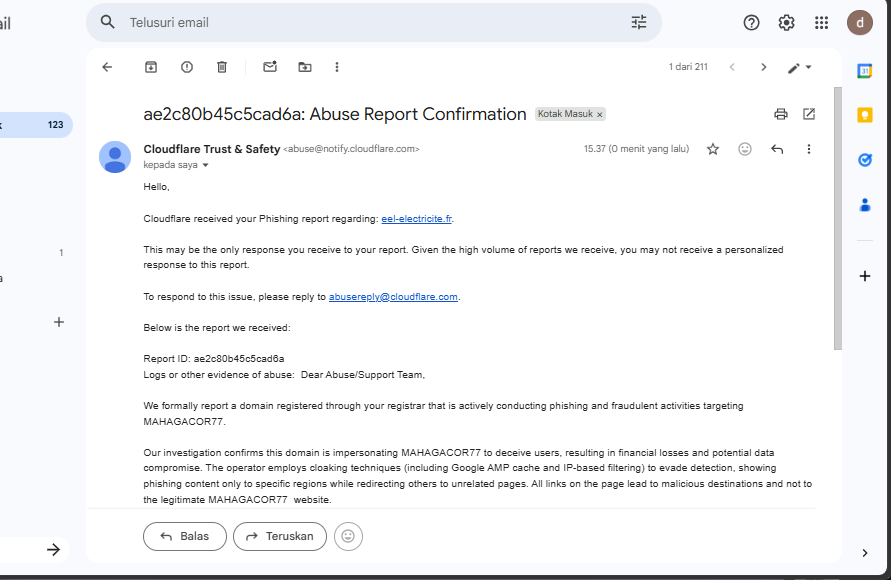This screenshot has height=580, width=891.
Task: Archive this email
Action: coord(151,67)
